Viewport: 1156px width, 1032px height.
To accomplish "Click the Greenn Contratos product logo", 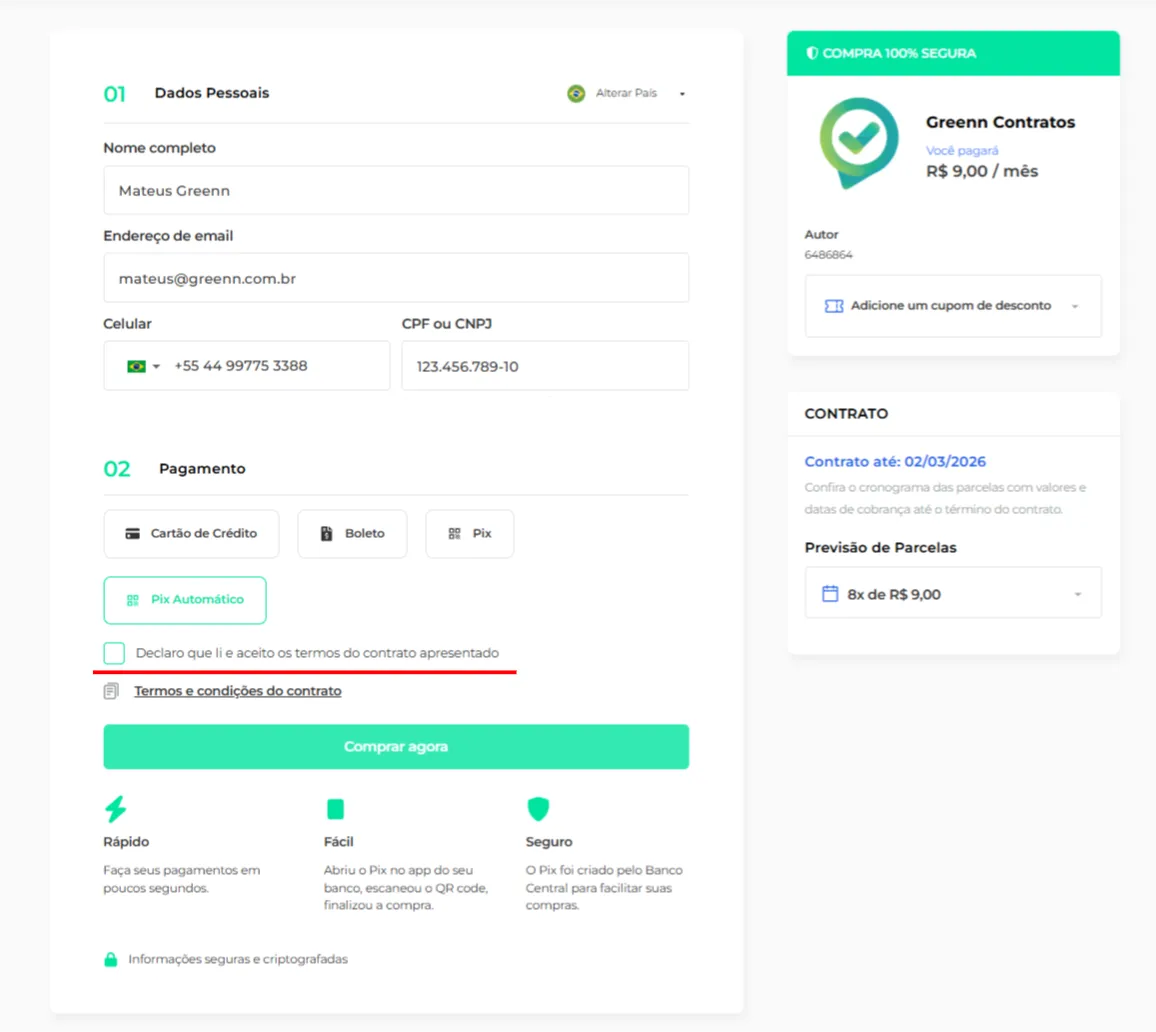I will click(x=859, y=143).
